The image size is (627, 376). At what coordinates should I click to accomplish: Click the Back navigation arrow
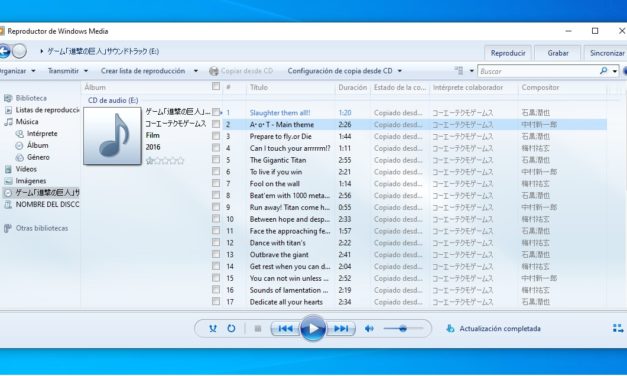click(3, 51)
